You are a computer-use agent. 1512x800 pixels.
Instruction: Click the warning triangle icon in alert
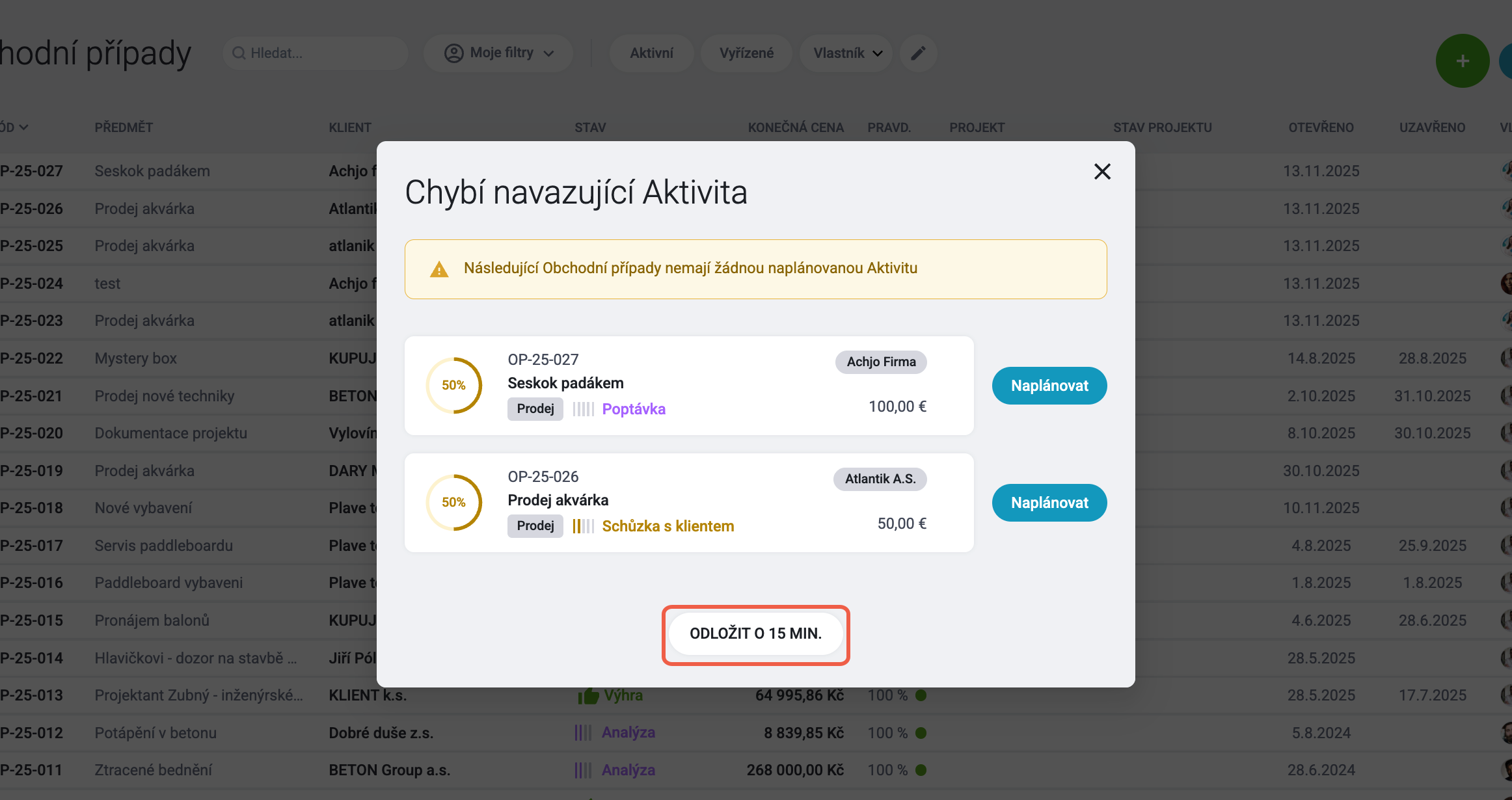coord(439,269)
